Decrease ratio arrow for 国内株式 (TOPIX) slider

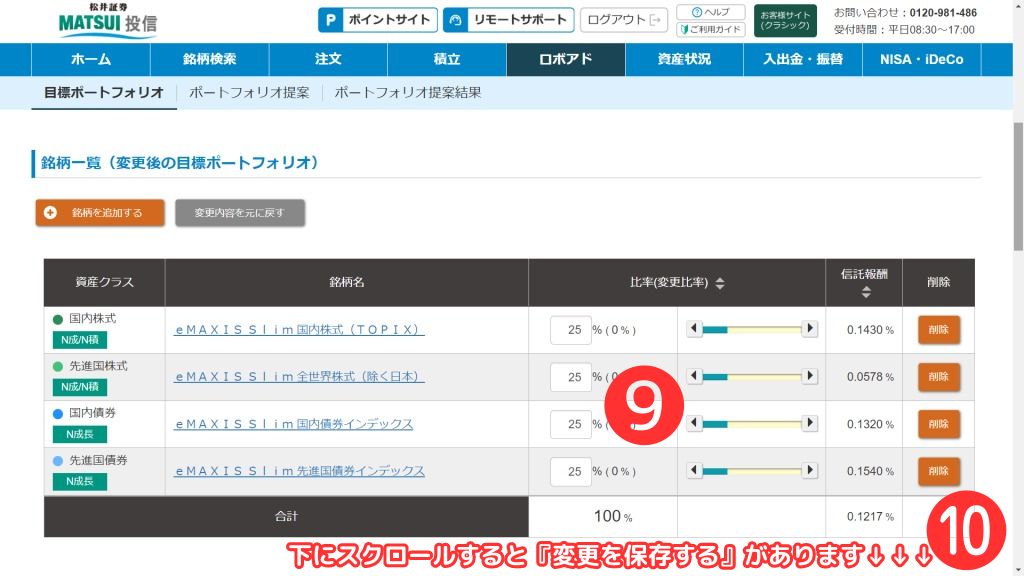point(694,328)
